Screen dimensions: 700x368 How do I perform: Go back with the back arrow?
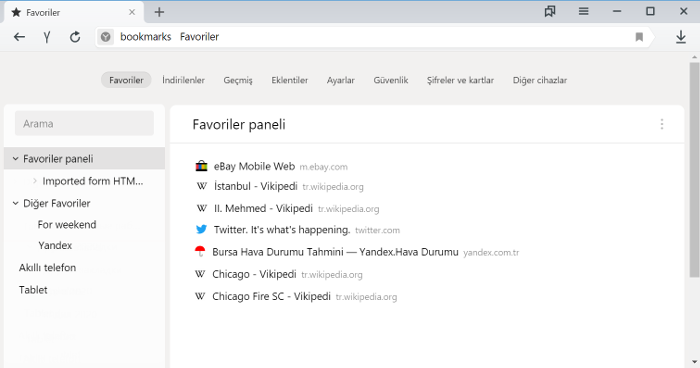click(19, 37)
